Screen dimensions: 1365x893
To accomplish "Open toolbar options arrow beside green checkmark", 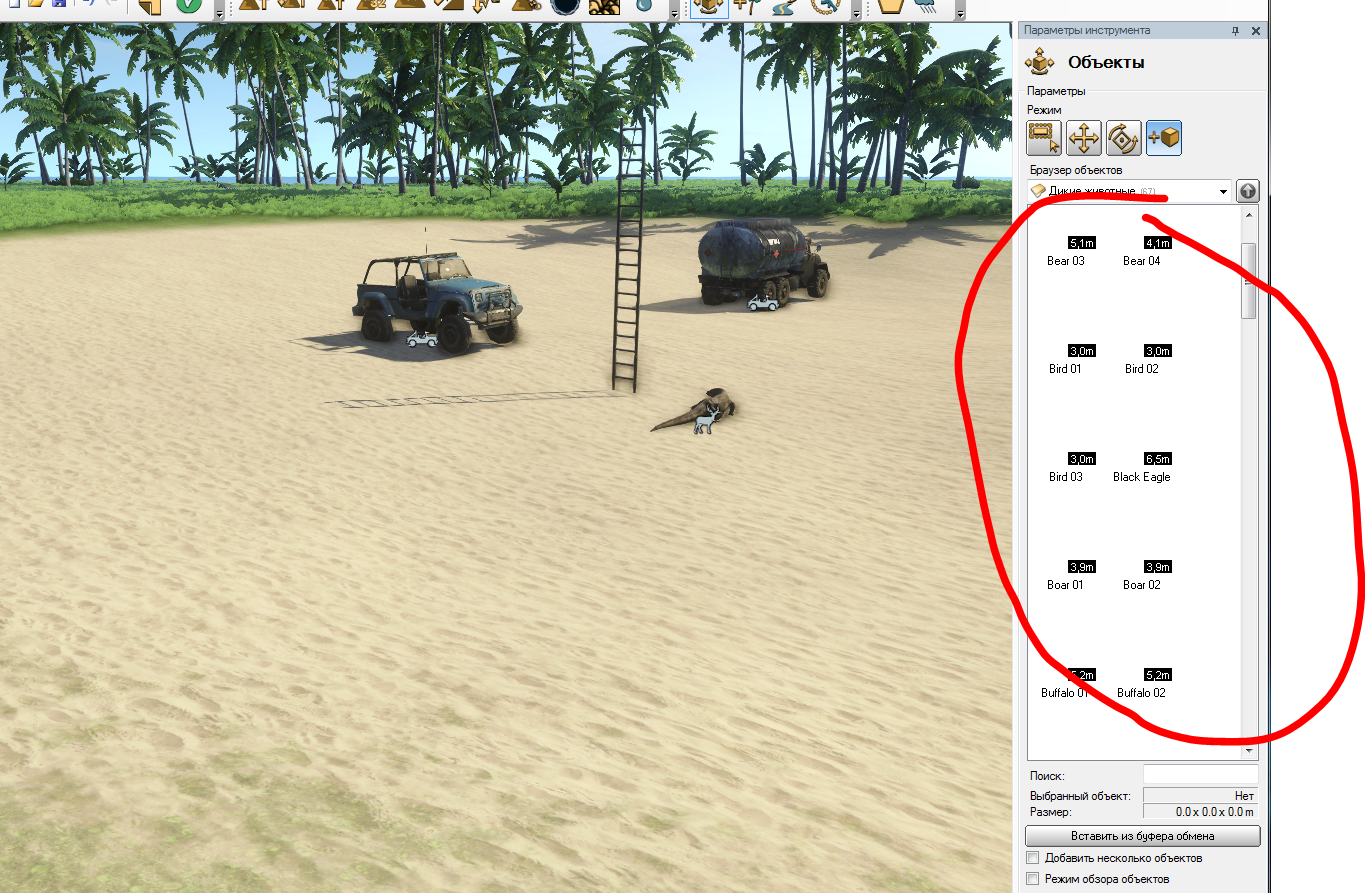I will click(x=219, y=11).
